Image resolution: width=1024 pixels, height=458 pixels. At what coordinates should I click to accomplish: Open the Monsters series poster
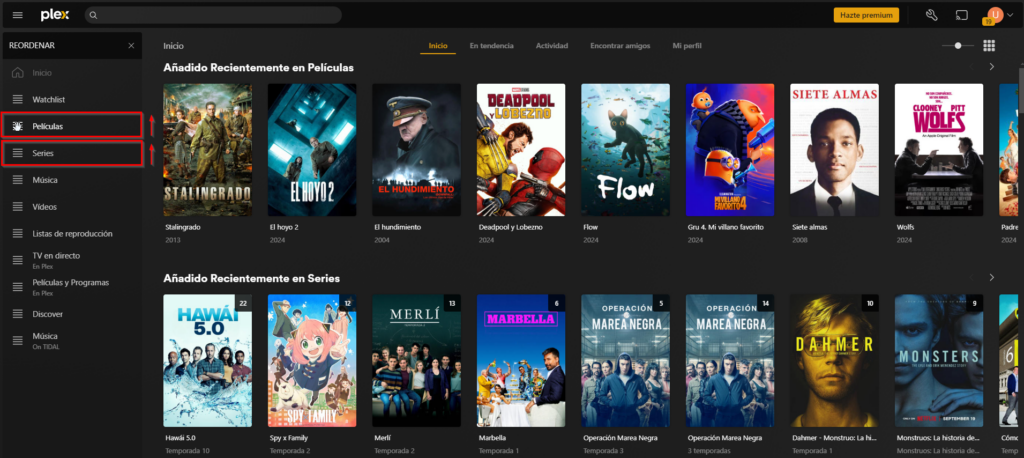[x=939, y=361]
